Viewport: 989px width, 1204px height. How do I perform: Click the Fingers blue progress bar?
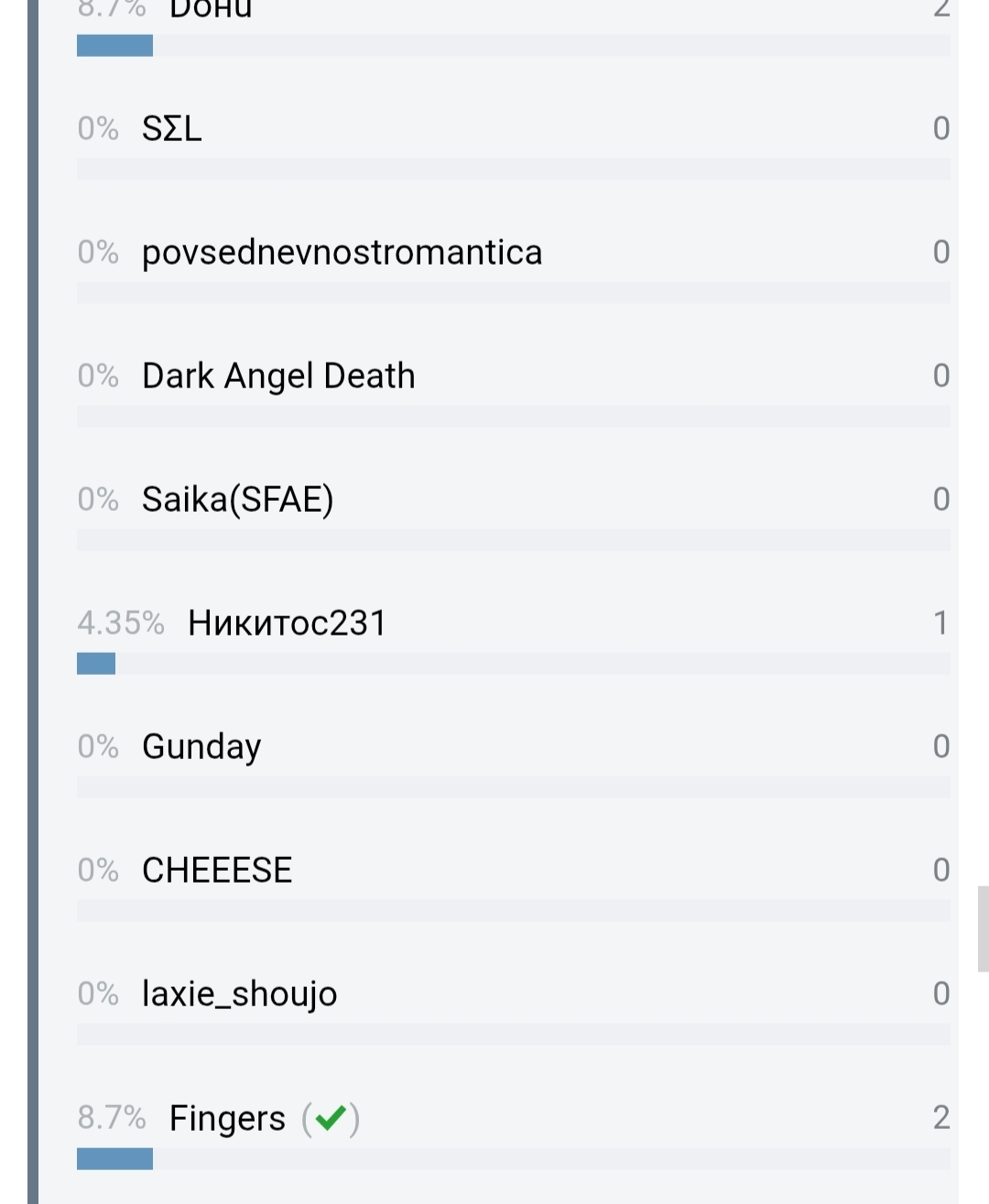click(114, 1159)
